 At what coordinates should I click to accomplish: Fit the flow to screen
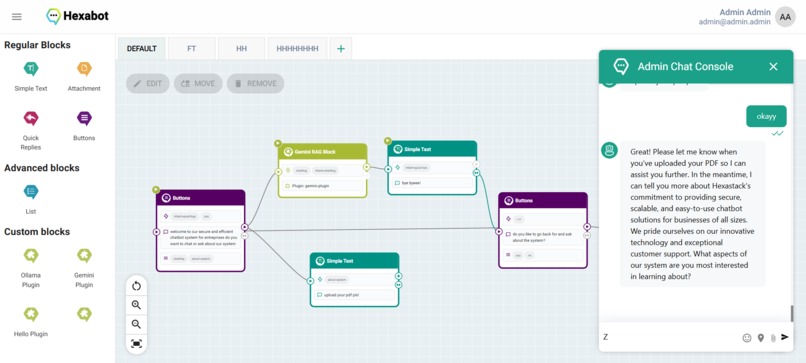136,343
